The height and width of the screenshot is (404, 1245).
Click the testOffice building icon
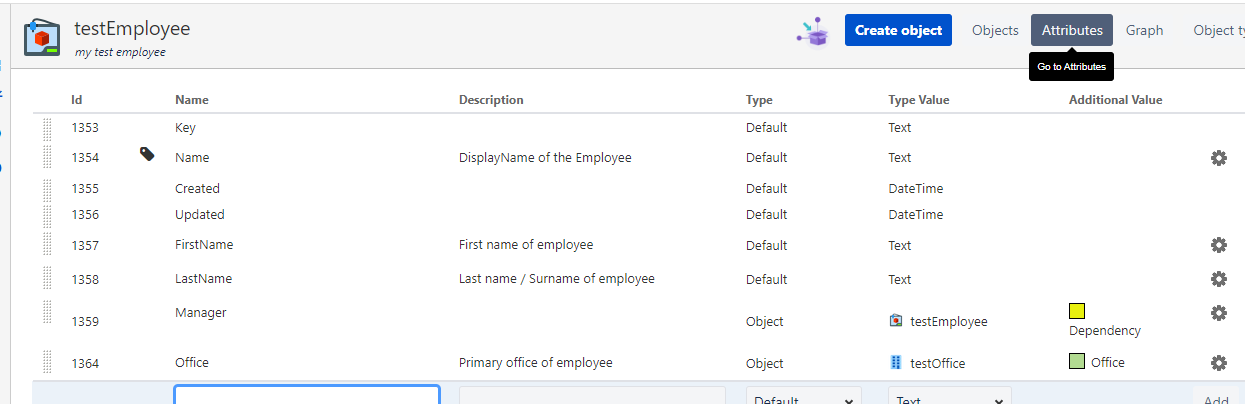click(896, 363)
